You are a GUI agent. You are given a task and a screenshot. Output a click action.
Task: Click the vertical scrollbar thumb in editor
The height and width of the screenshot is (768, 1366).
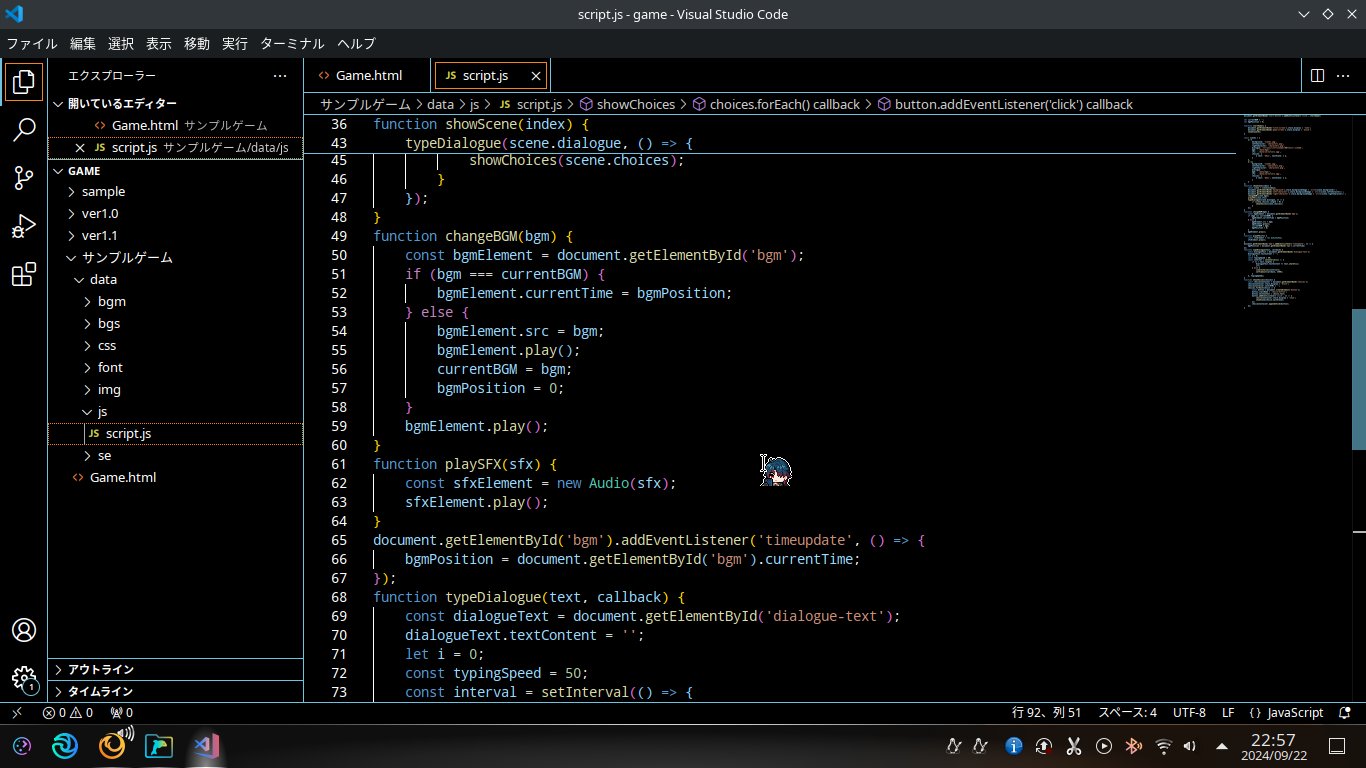(x=1358, y=380)
